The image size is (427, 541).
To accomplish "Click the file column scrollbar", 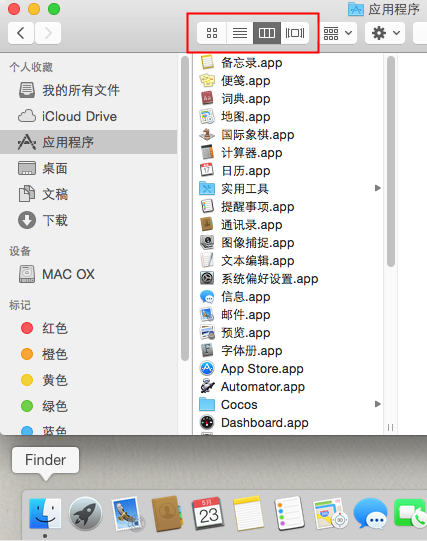I will [391, 161].
